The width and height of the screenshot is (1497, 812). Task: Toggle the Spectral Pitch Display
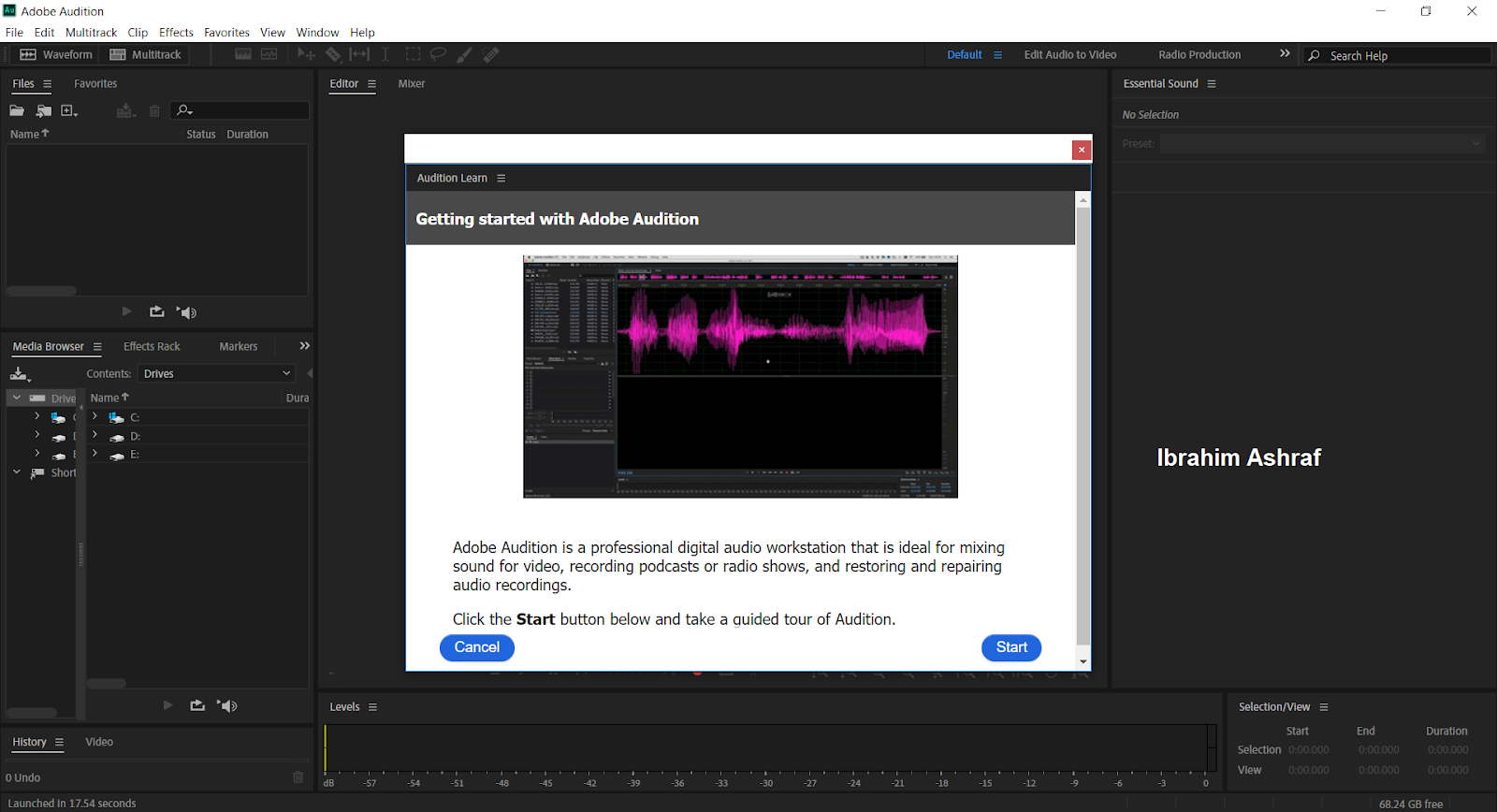point(269,54)
